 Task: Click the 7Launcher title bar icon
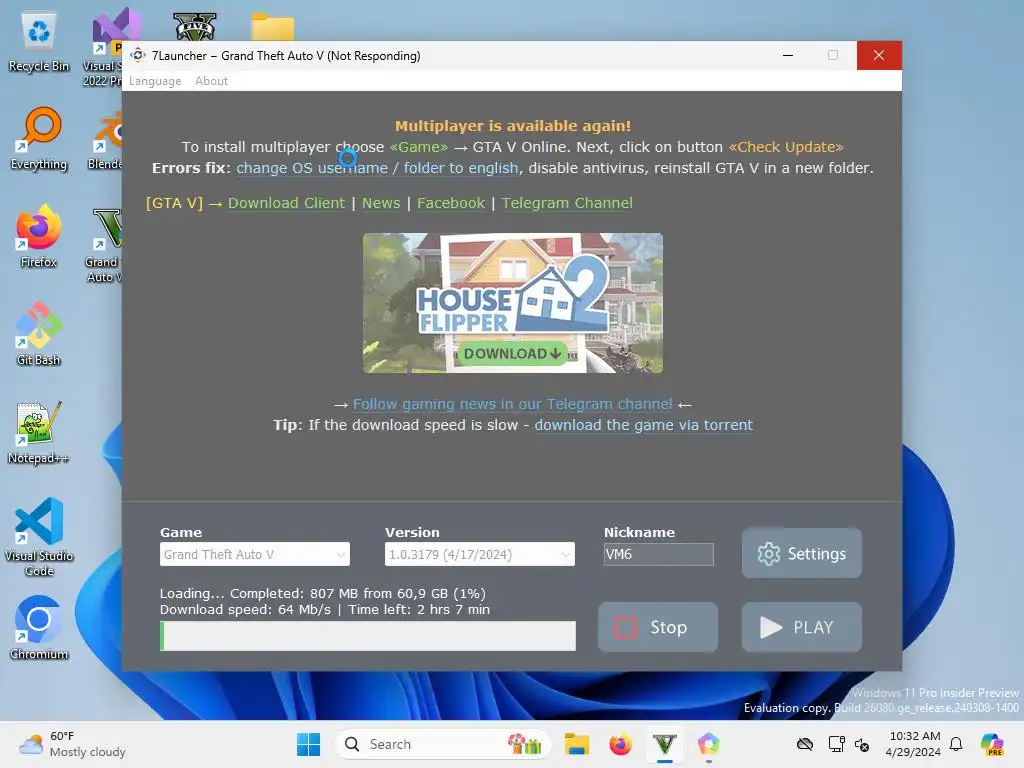coord(138,56)
